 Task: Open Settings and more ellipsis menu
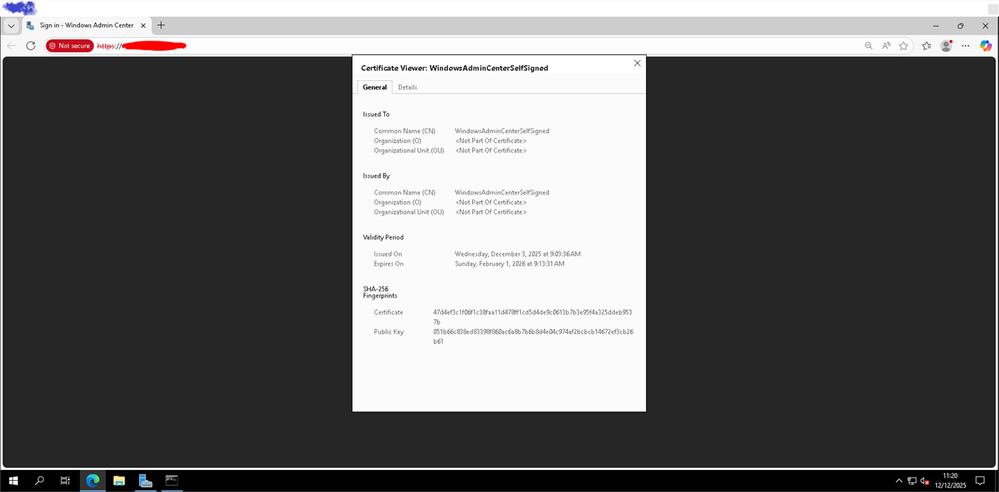pyautogui.click(x=966, y=46)
